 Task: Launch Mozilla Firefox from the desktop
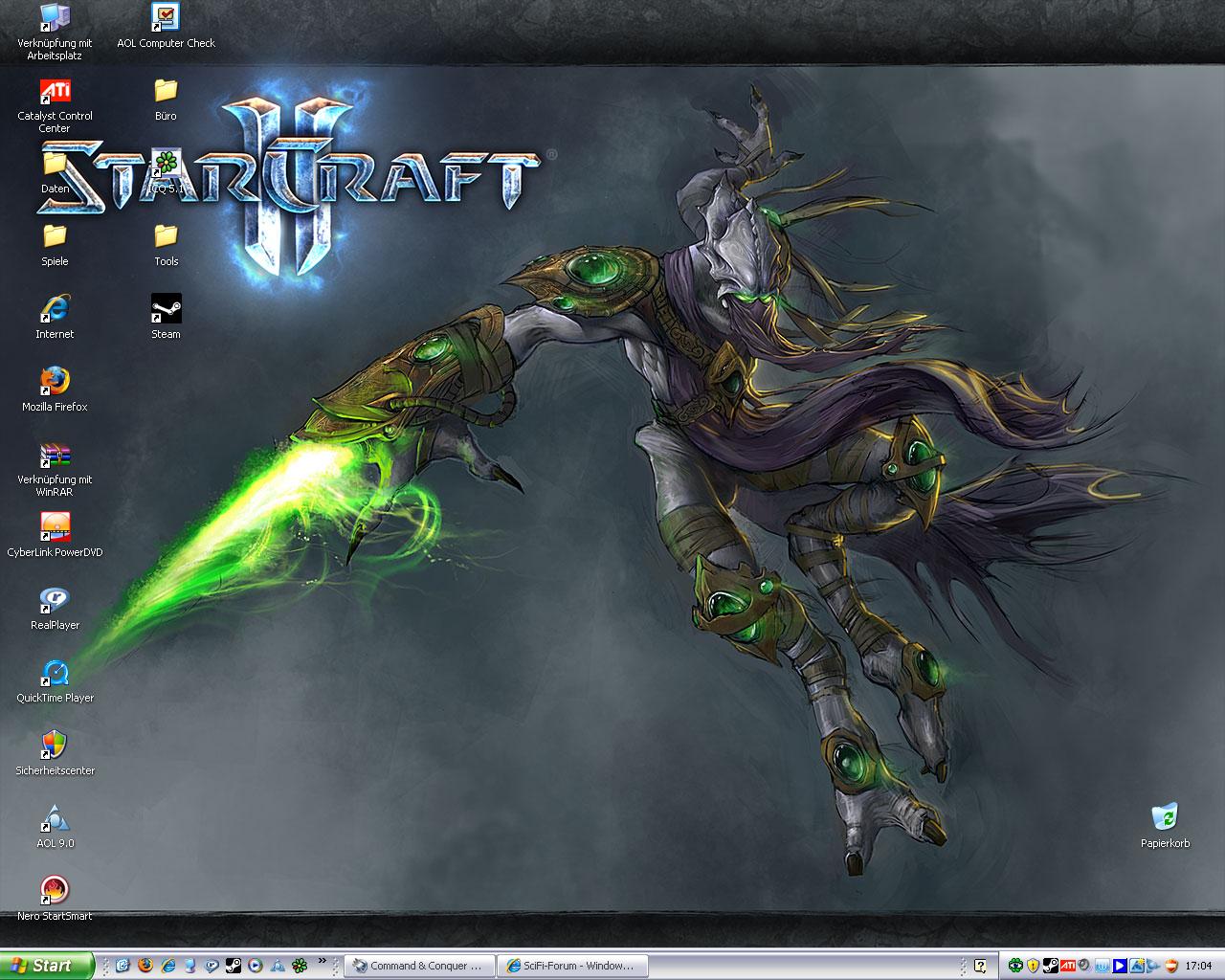(55, 382)
